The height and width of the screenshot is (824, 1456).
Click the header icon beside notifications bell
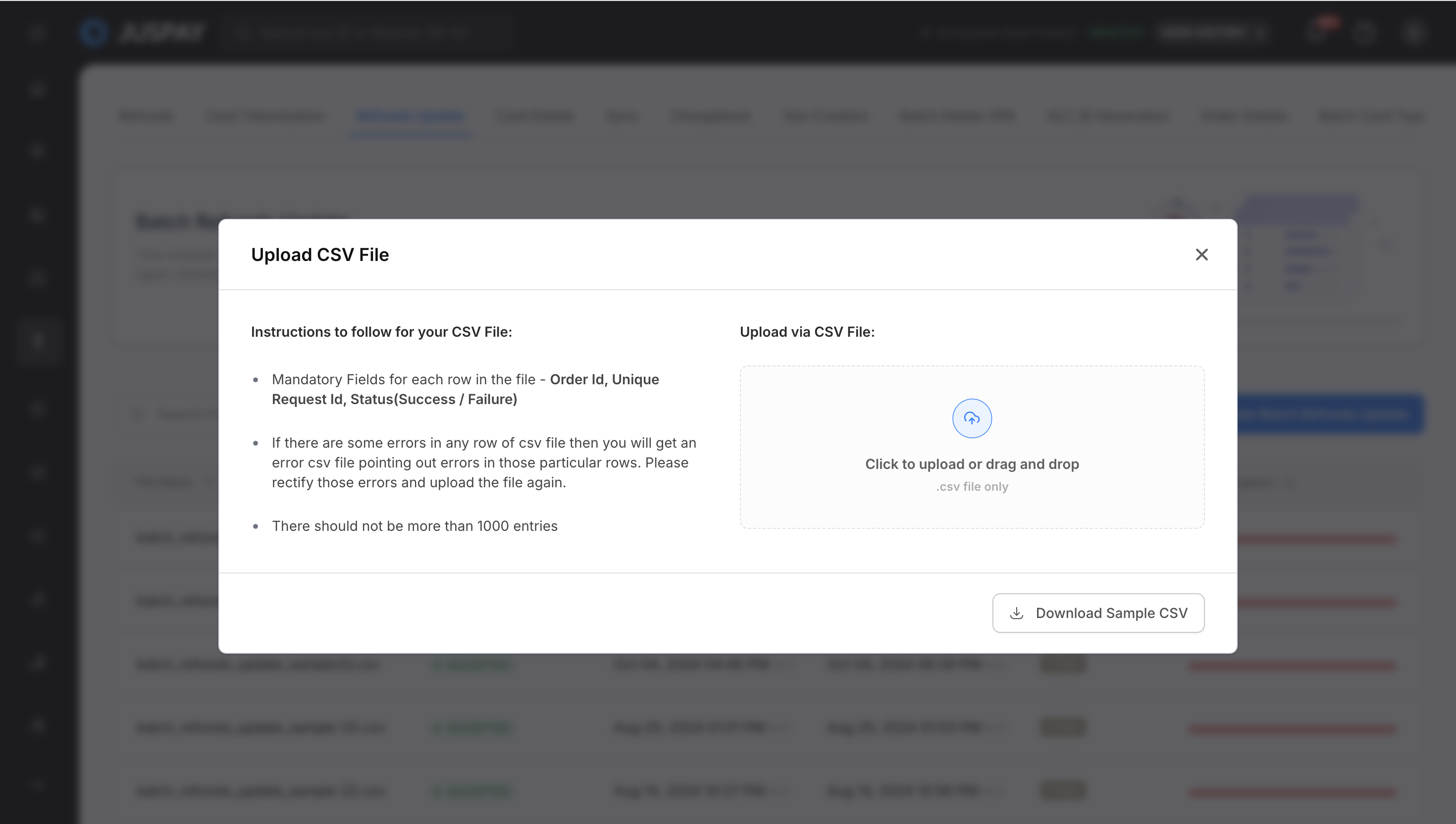(1364, 32)
